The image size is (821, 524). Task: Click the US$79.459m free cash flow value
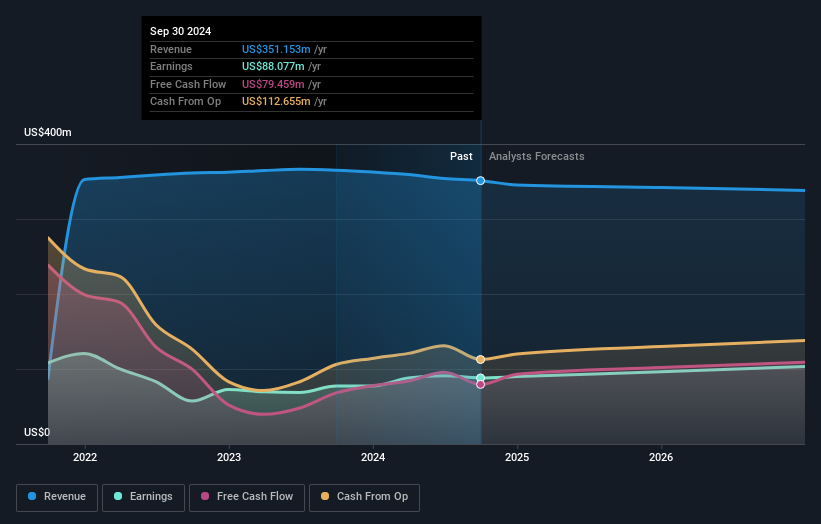pyautogui.click(x=273, y=84)
